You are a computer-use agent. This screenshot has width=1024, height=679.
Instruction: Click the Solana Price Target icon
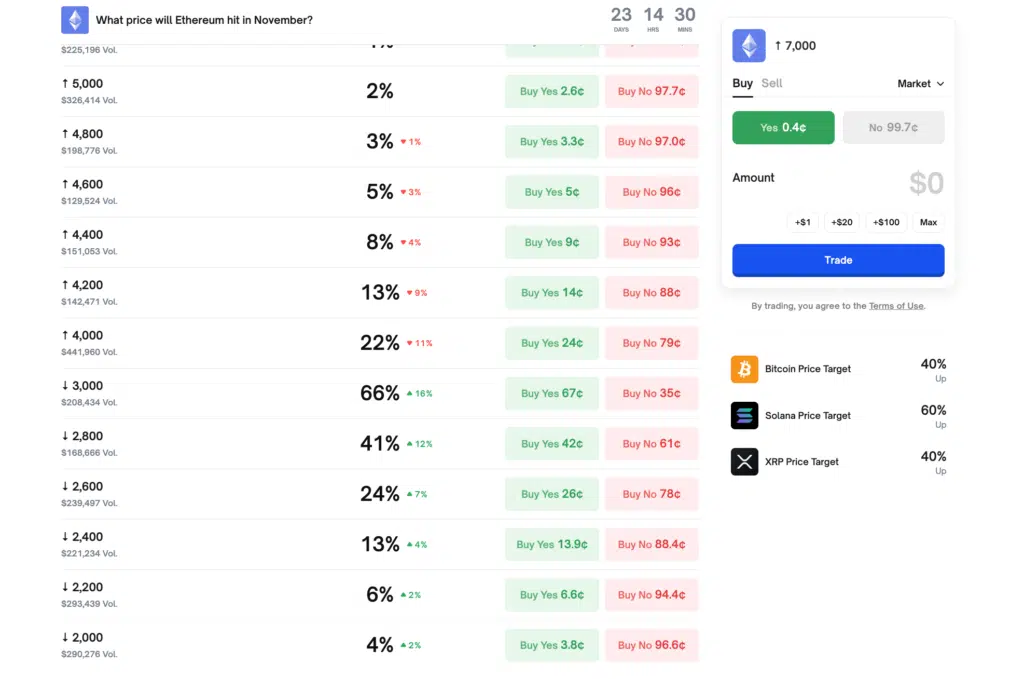743,416
